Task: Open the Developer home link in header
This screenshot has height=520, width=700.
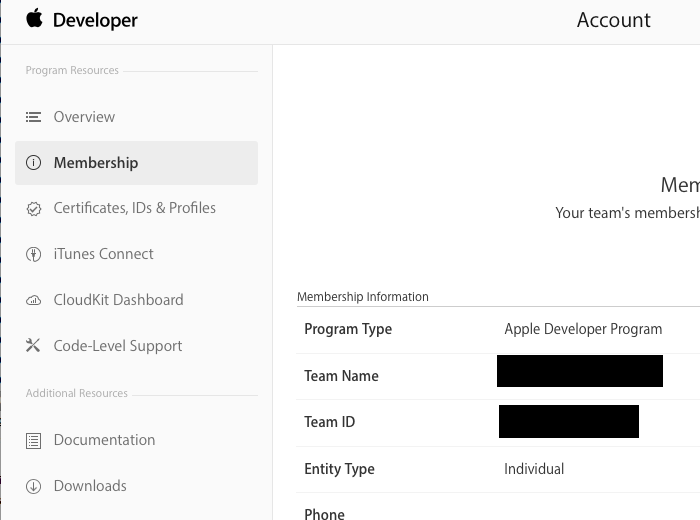Action: click(x=95, y=20)
